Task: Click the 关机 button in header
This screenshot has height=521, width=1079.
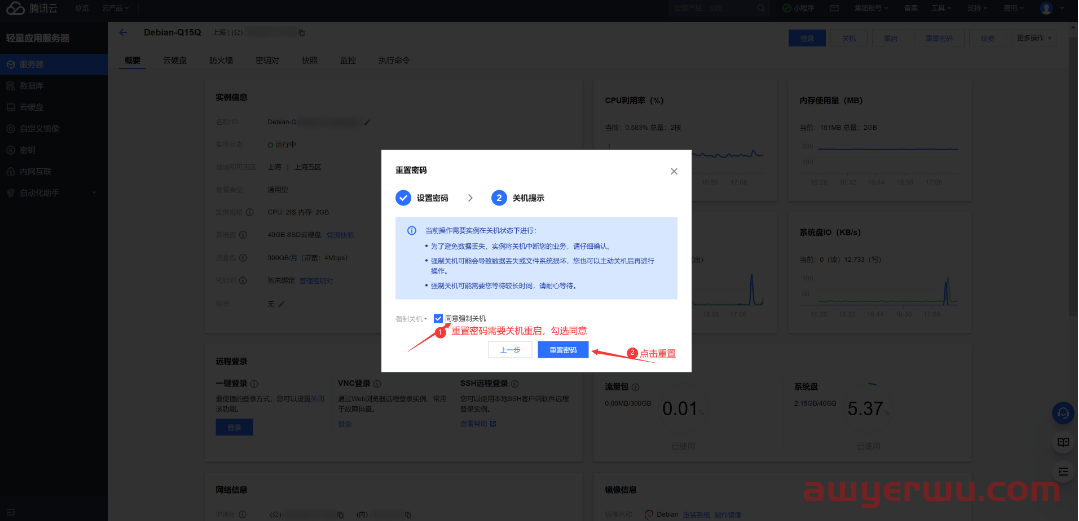Action: (x=849, y=39)
